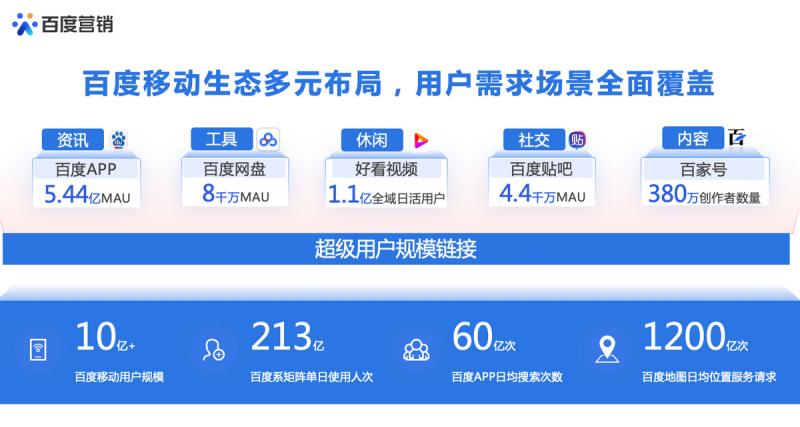This screenshot has height=427, width=800.
Task: Click the Tieba icon beside 社交
Action: coord(577,139)
